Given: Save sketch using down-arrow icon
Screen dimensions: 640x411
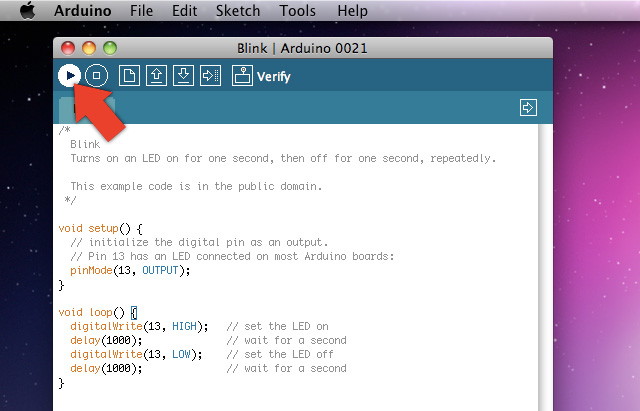Looking at the screenshot, I should 183,75.
